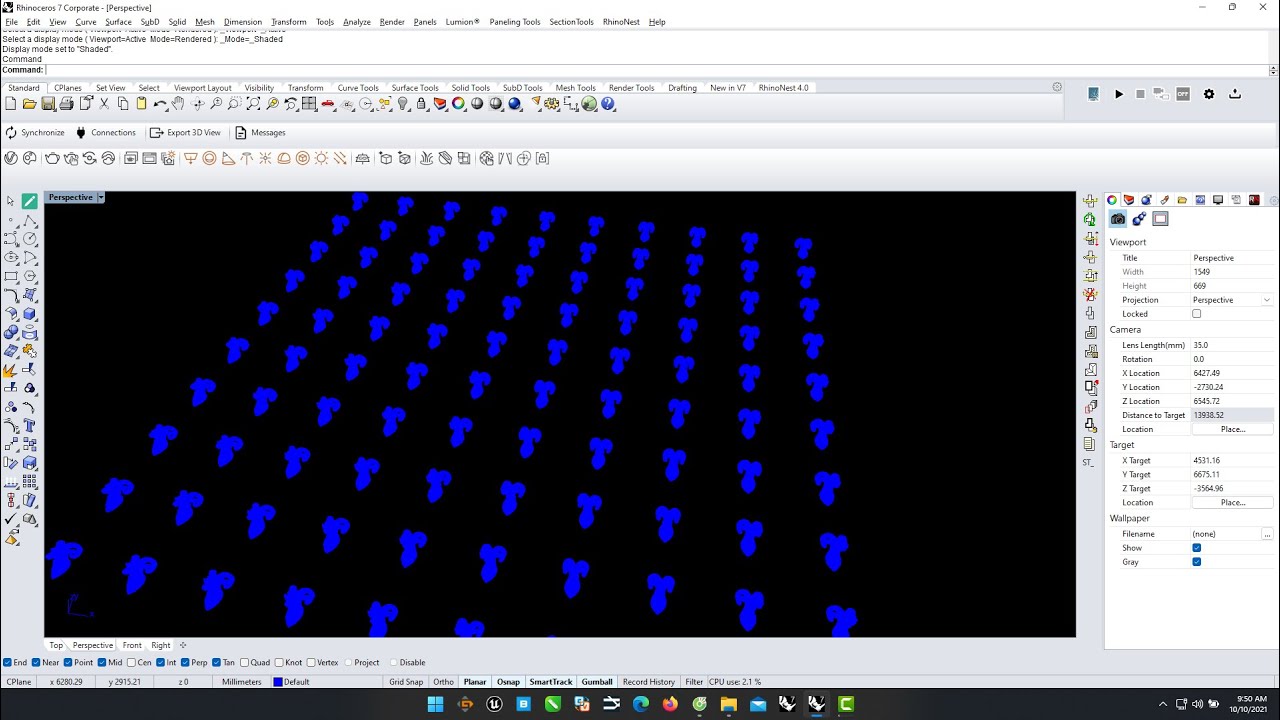Click the New file icon
Image resolution: width=1280 pixels, height=720 pixels.
click(x=11, y=104)
